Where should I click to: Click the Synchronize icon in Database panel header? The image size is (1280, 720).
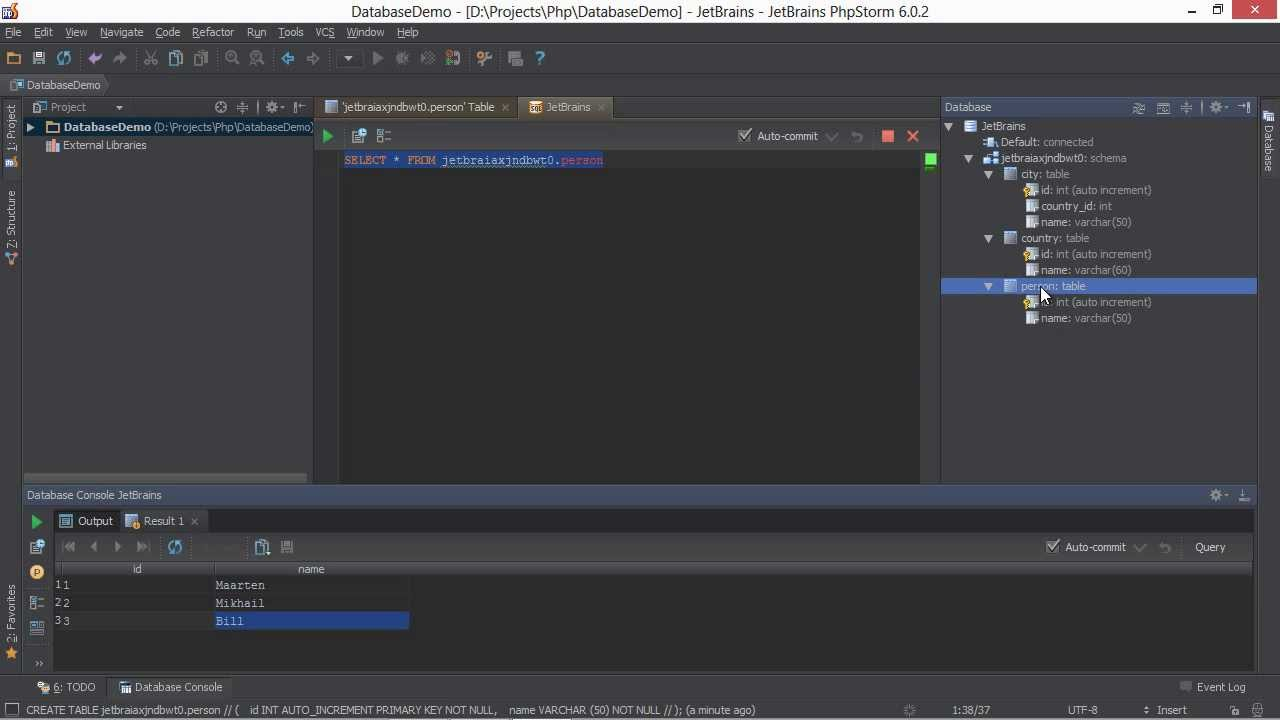coord(1138,107)
